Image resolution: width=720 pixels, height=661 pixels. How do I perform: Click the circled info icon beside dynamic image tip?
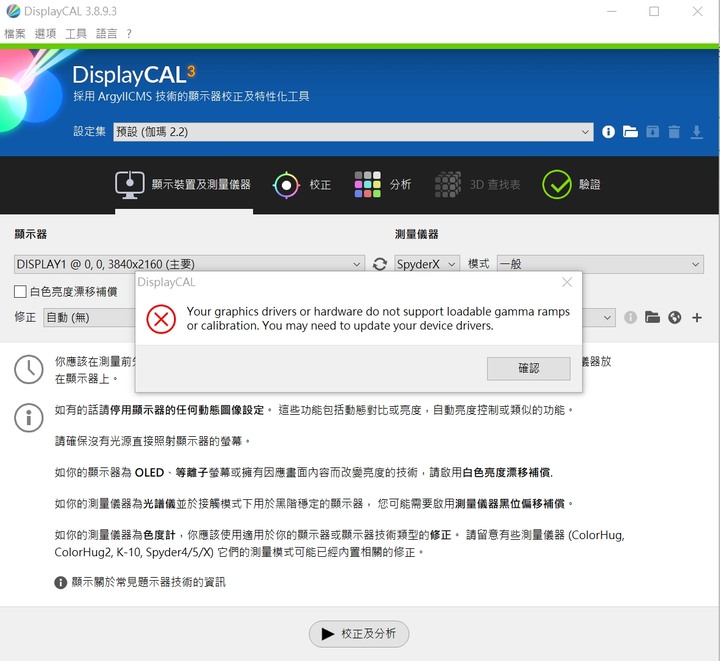pyautogui.click(x=28, y=418)
